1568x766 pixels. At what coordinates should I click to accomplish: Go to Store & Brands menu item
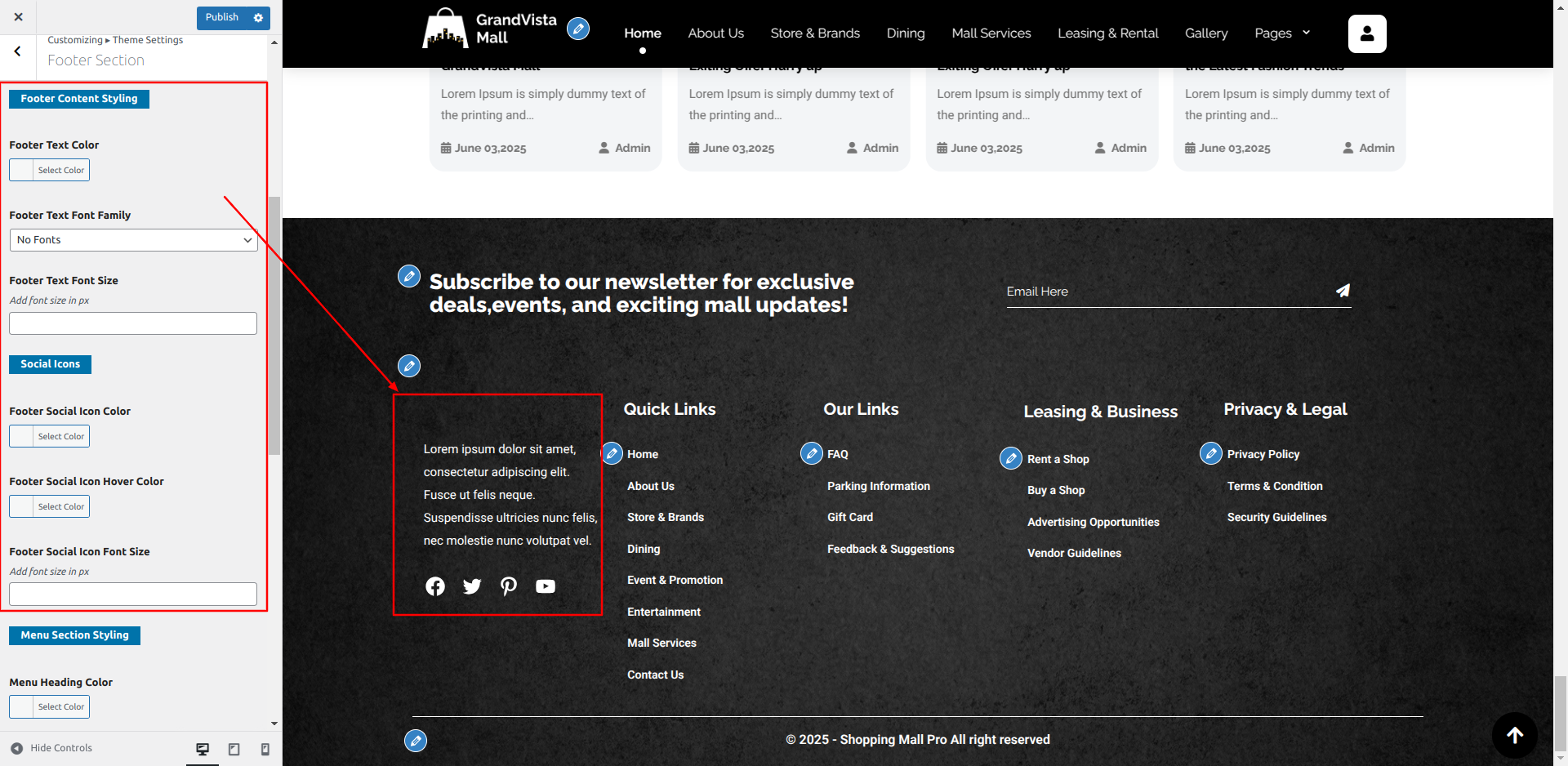(x=815, y=33)
